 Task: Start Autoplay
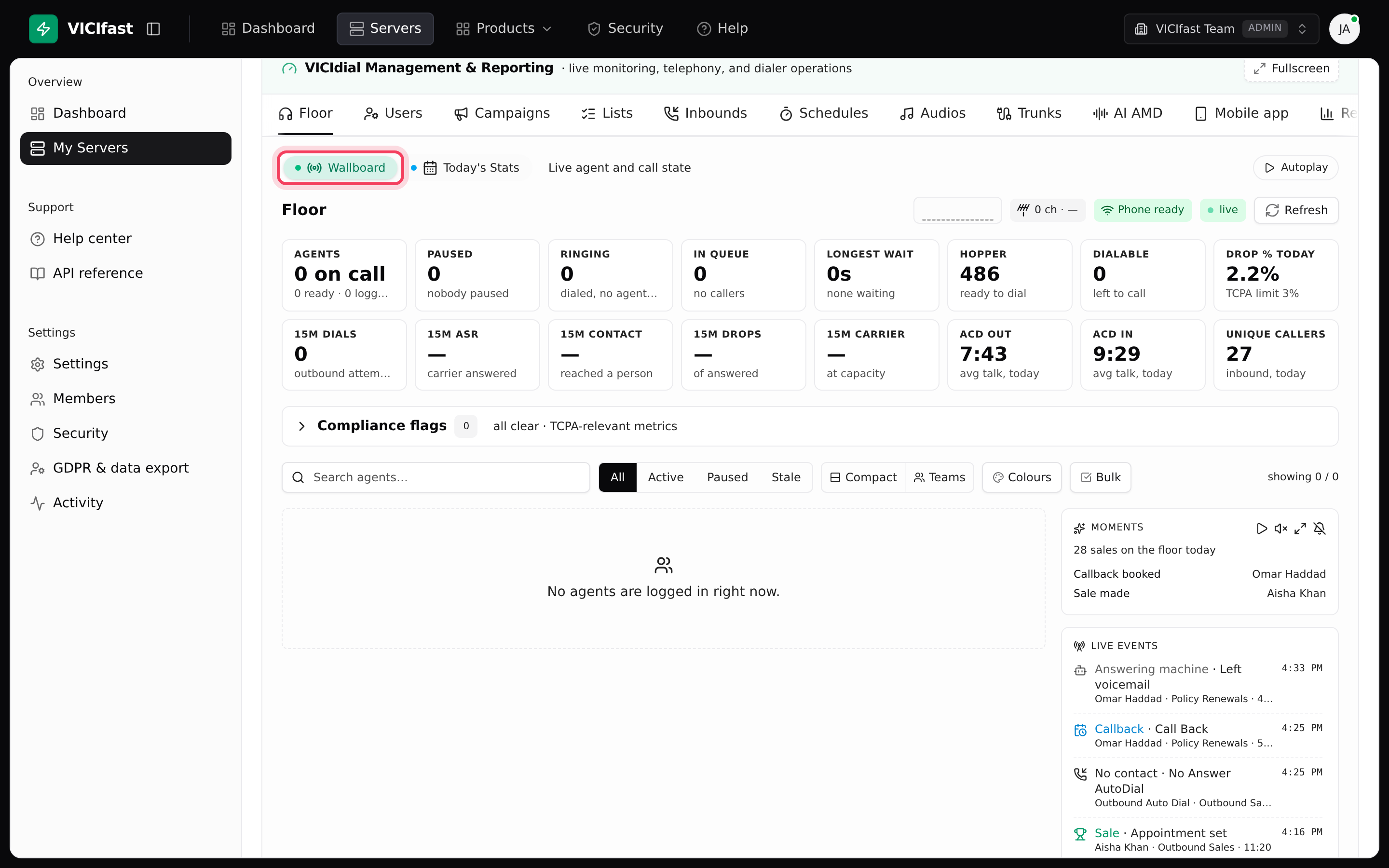(1295, 168)
